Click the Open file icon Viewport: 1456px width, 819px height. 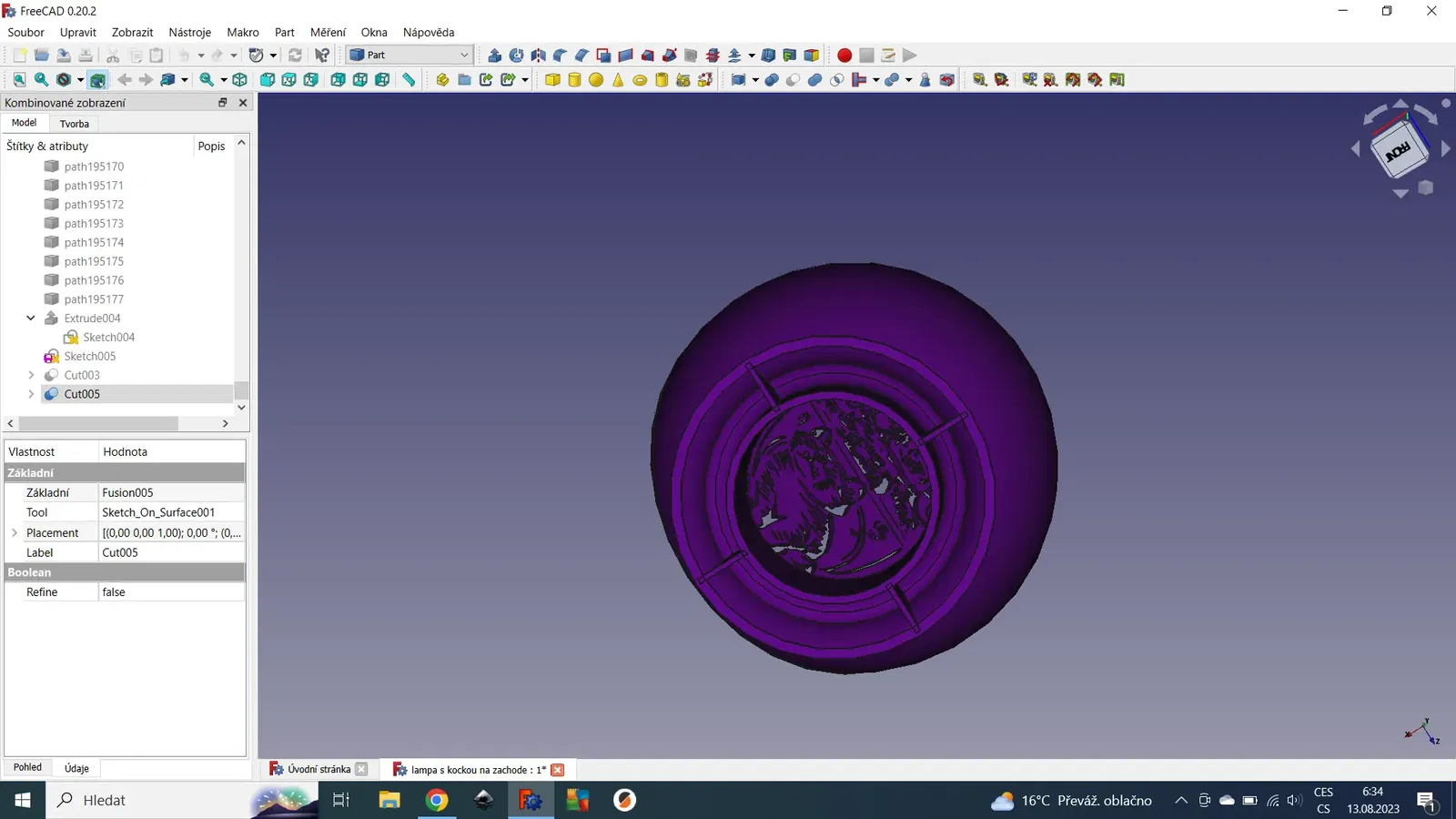coord(41,56)
